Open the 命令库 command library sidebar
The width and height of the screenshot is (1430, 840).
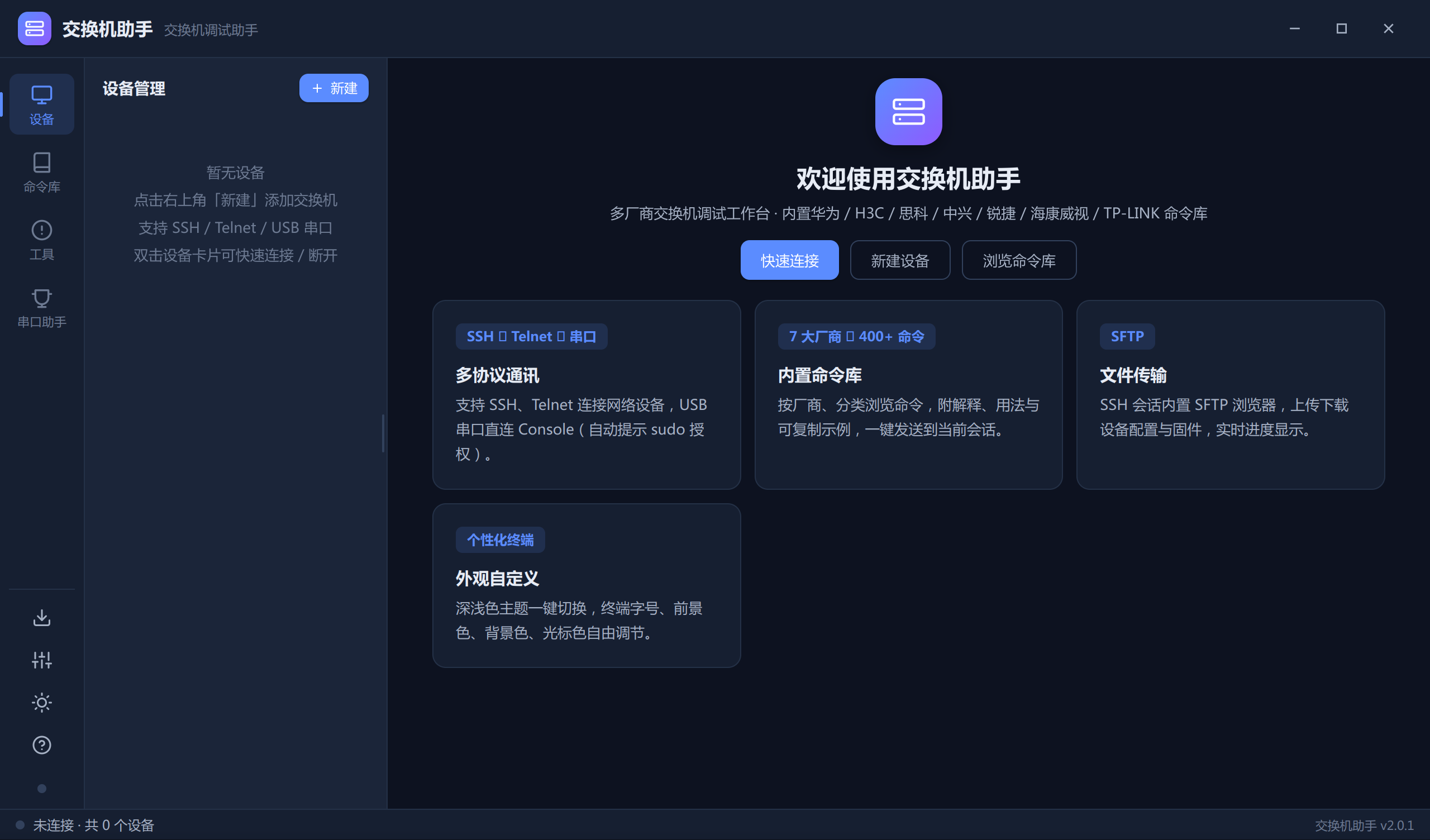(41, 172)
